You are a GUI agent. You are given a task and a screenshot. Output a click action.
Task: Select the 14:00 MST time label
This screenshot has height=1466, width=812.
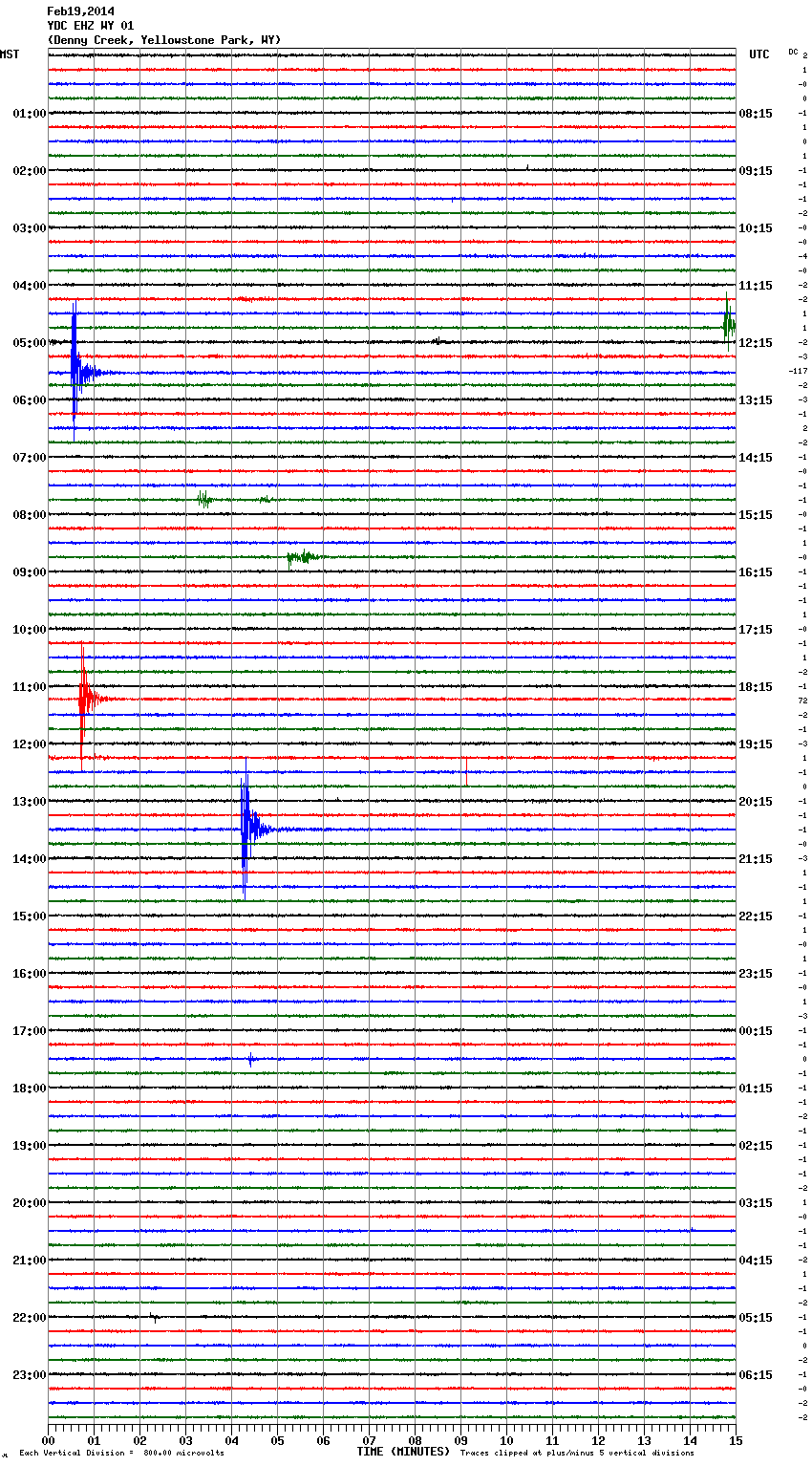click(29, 859)
